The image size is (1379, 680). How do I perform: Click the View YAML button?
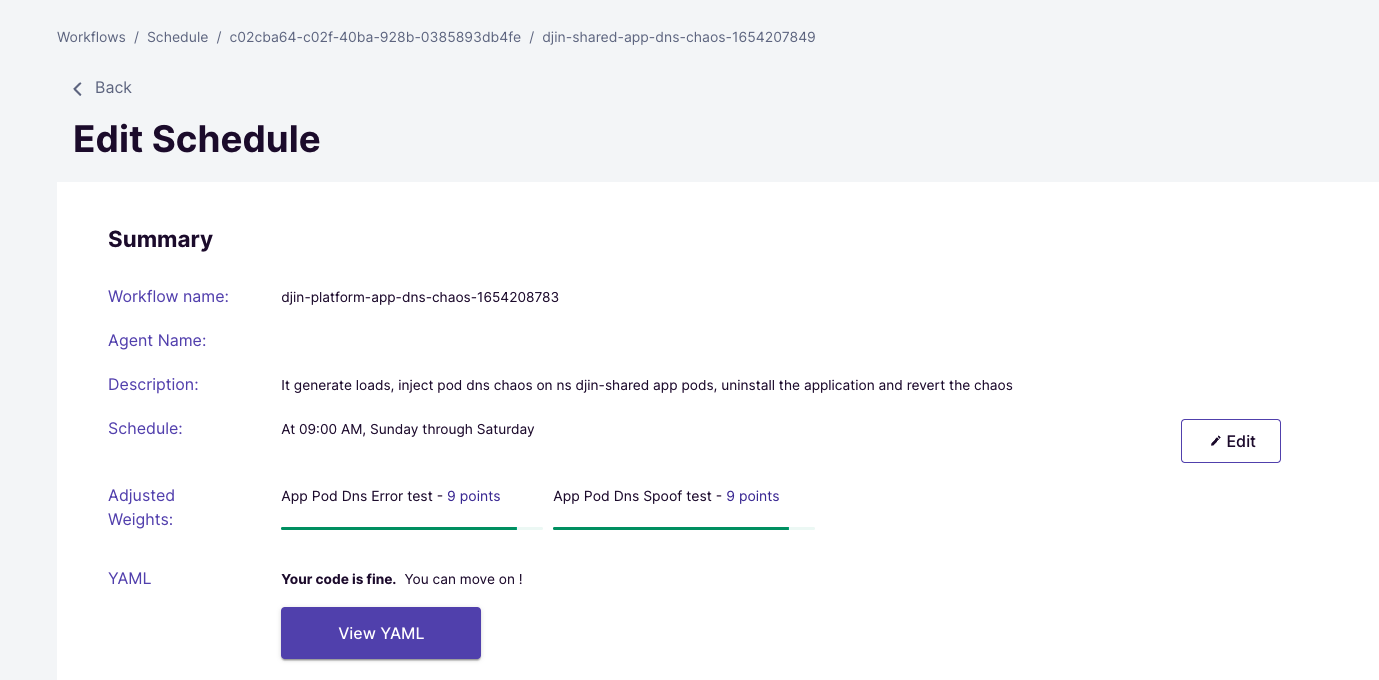381,633
